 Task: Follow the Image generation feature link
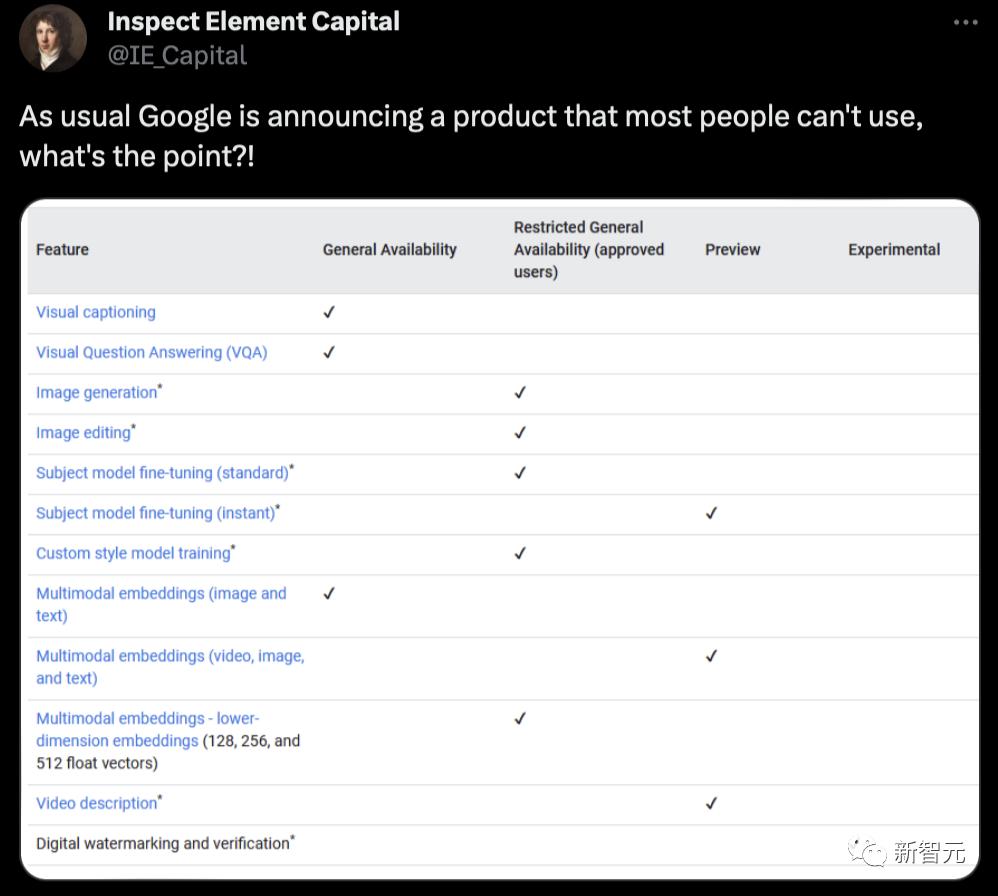click(97, 393)
